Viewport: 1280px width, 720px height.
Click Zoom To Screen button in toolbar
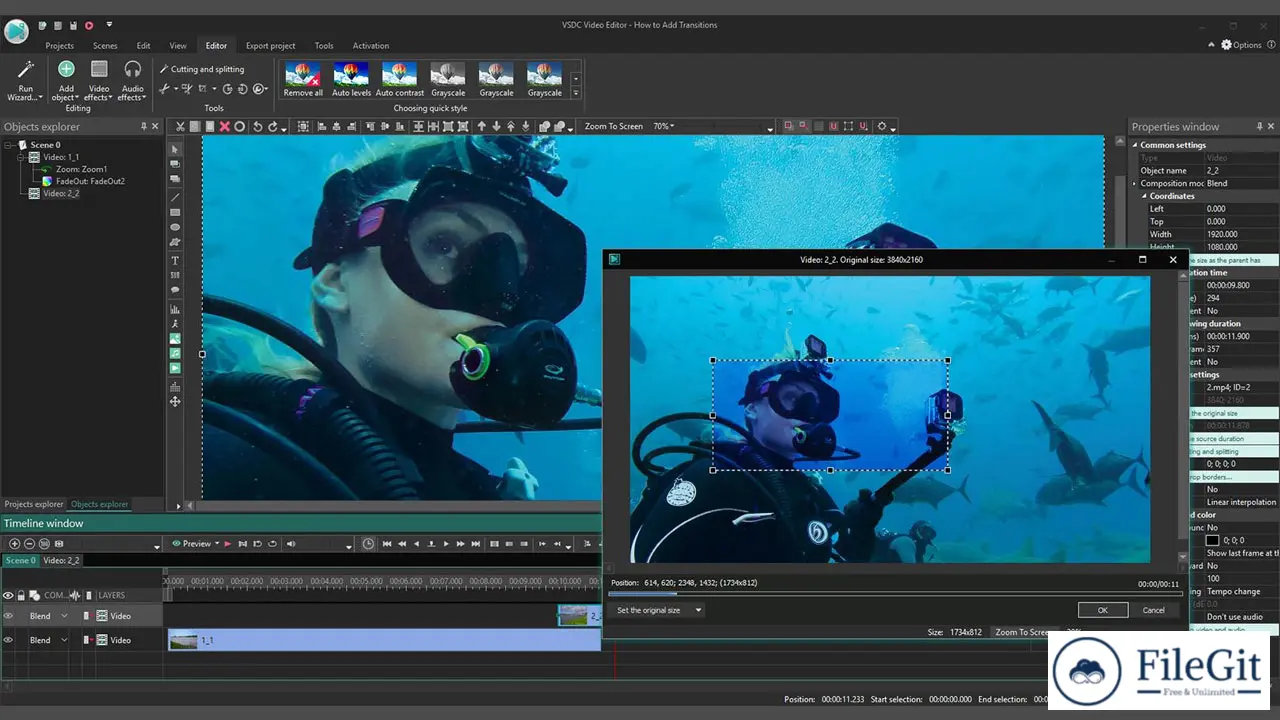point(613,127)
